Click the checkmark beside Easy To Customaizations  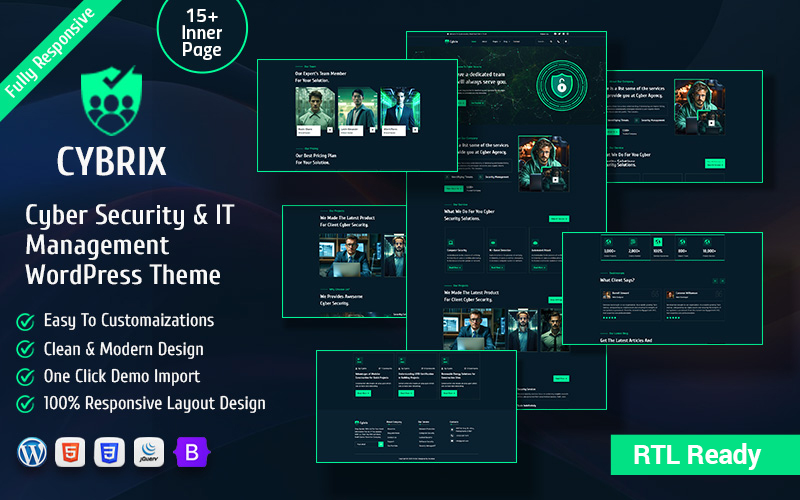tap(25, 321)
